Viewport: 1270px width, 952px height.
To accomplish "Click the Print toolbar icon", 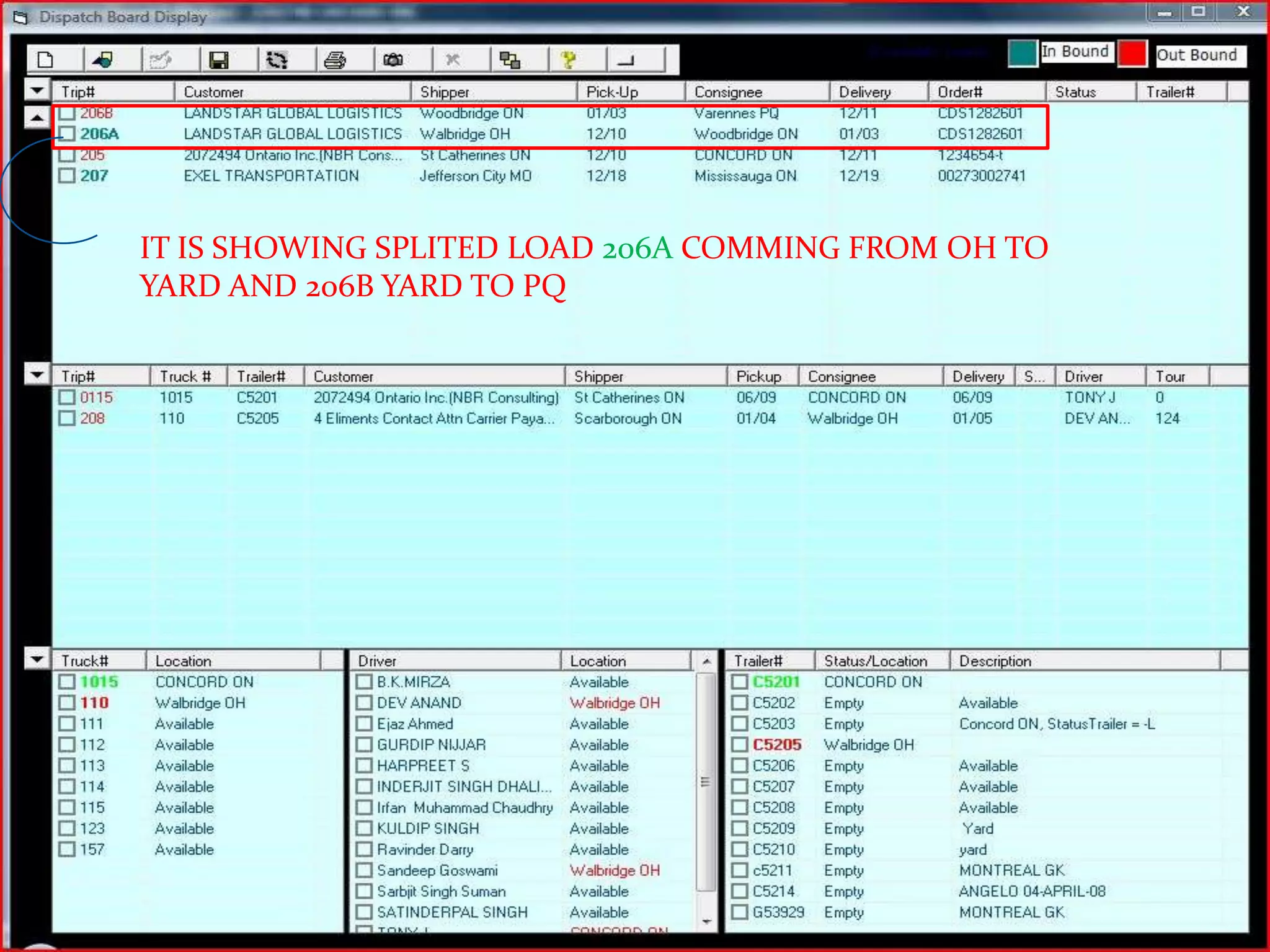I will pos(335,60).
